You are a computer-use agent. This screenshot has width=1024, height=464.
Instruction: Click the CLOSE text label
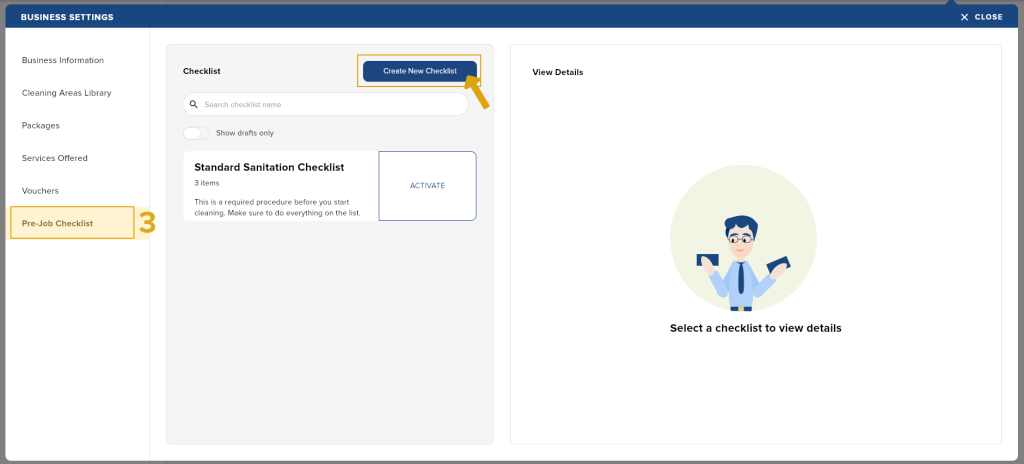click(989, 17)
